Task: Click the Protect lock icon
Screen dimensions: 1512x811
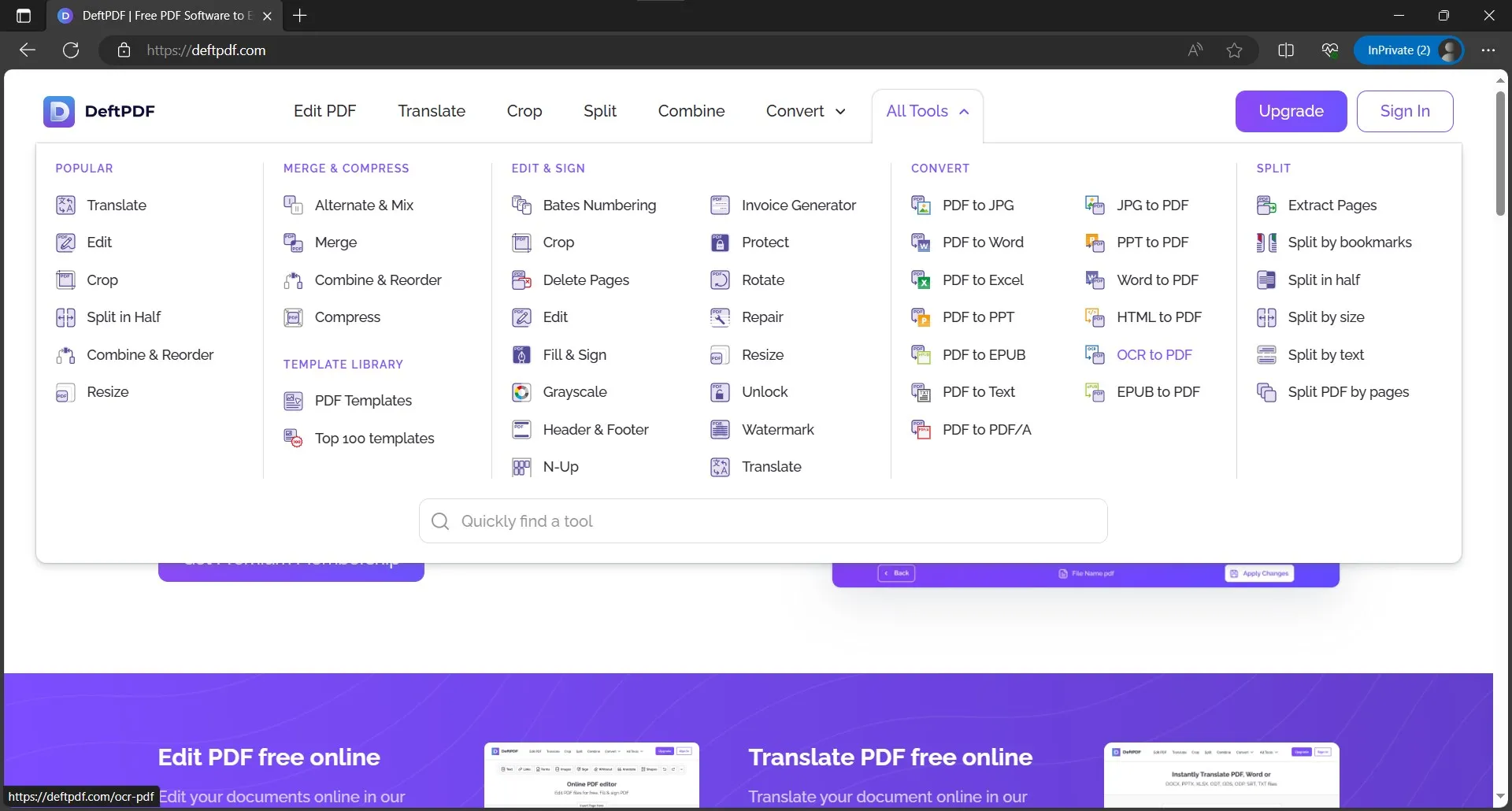Action: click(720, 243)
